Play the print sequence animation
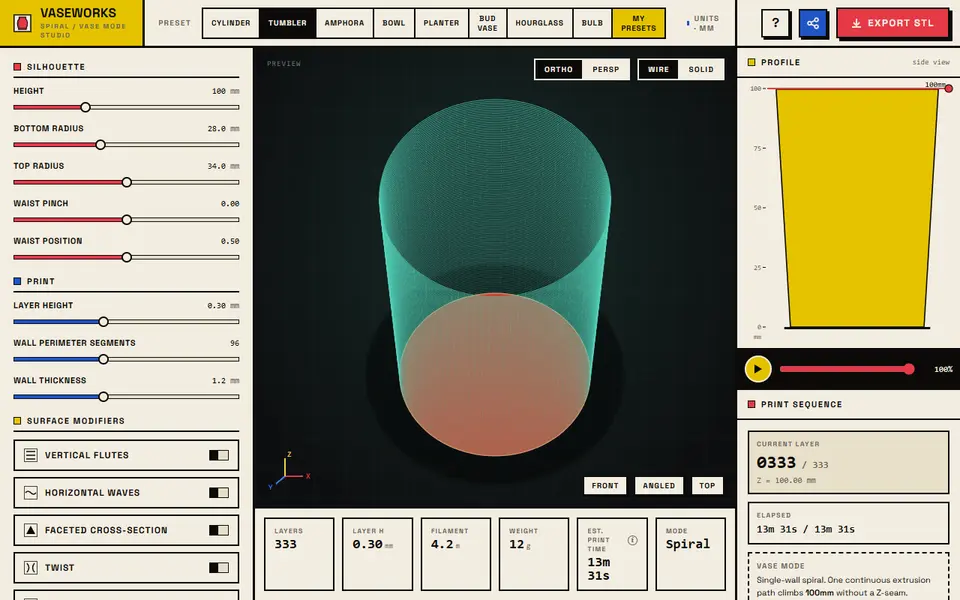 (758, 369)
